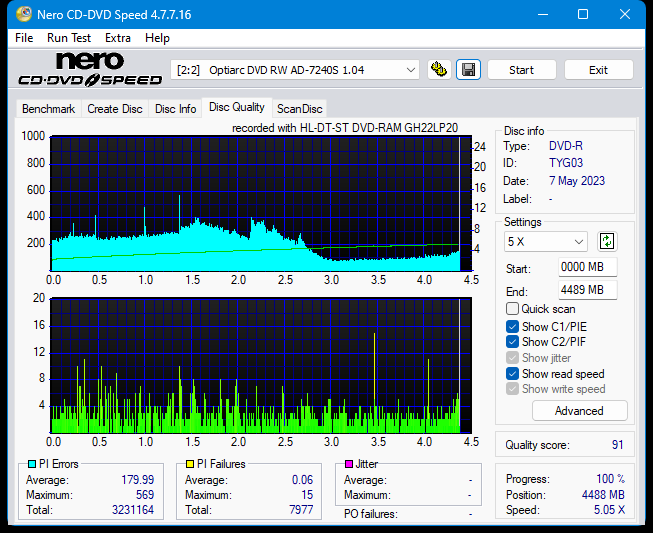Switch to the ScanDisc tab
The height and width of the screenshot is (533, 653).
[x=299, y=109]
